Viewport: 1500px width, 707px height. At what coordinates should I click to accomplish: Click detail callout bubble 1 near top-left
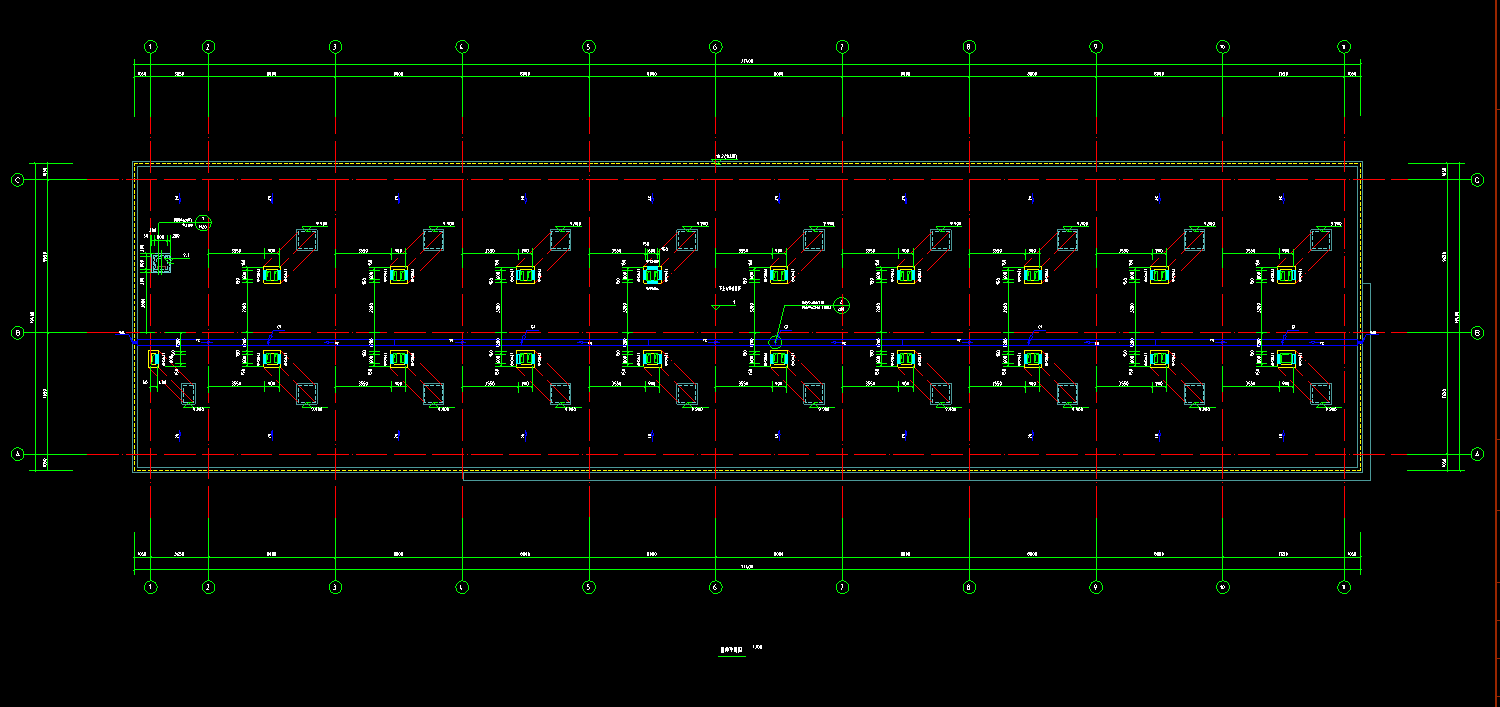coord(204,222)
